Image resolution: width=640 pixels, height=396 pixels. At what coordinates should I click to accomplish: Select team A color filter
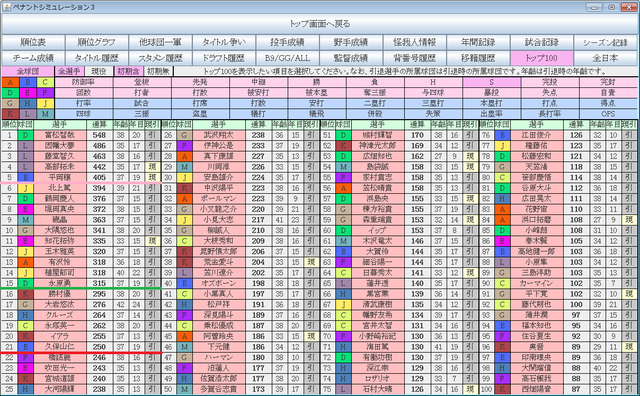[10, 82]
